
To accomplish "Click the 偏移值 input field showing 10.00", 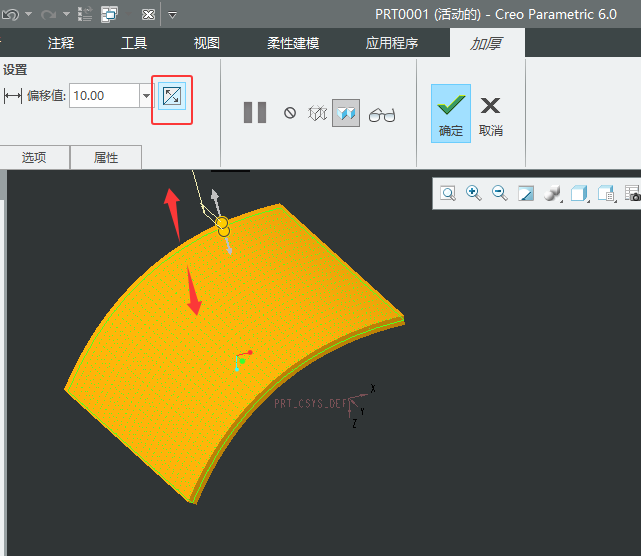I will coord(105,96).
